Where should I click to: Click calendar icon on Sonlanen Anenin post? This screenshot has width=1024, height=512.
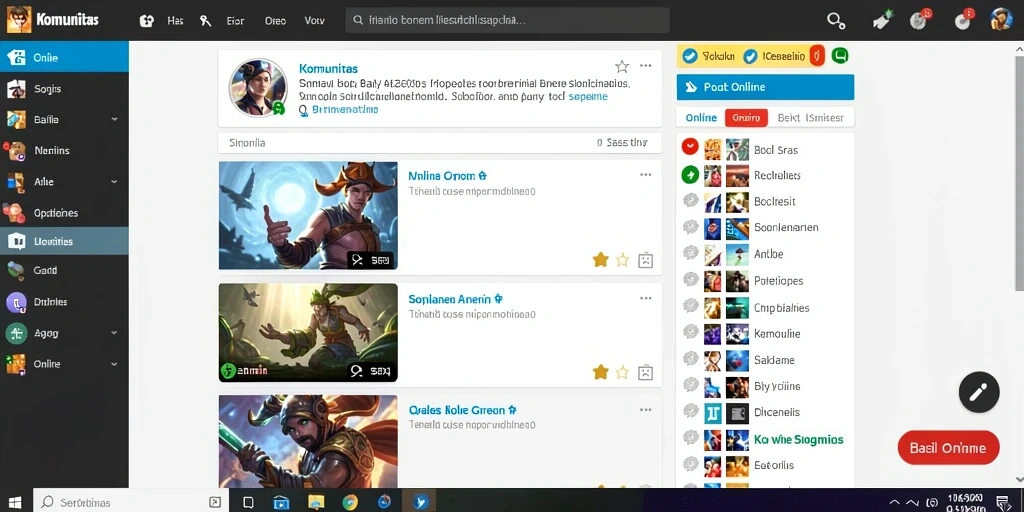point(645,372)
